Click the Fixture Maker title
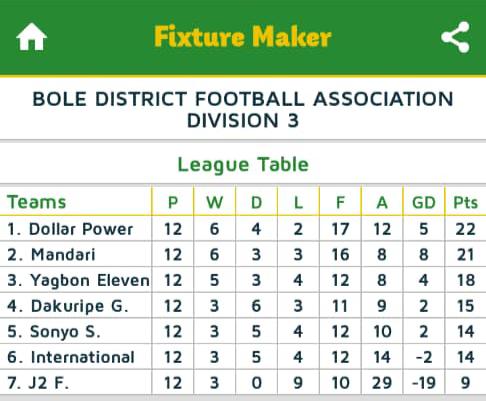 [243, 36]
